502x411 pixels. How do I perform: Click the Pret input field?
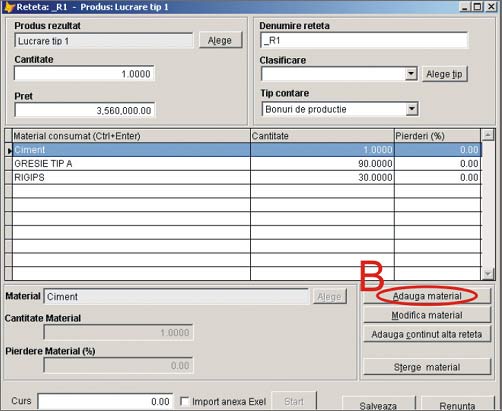tap(84, 110)
